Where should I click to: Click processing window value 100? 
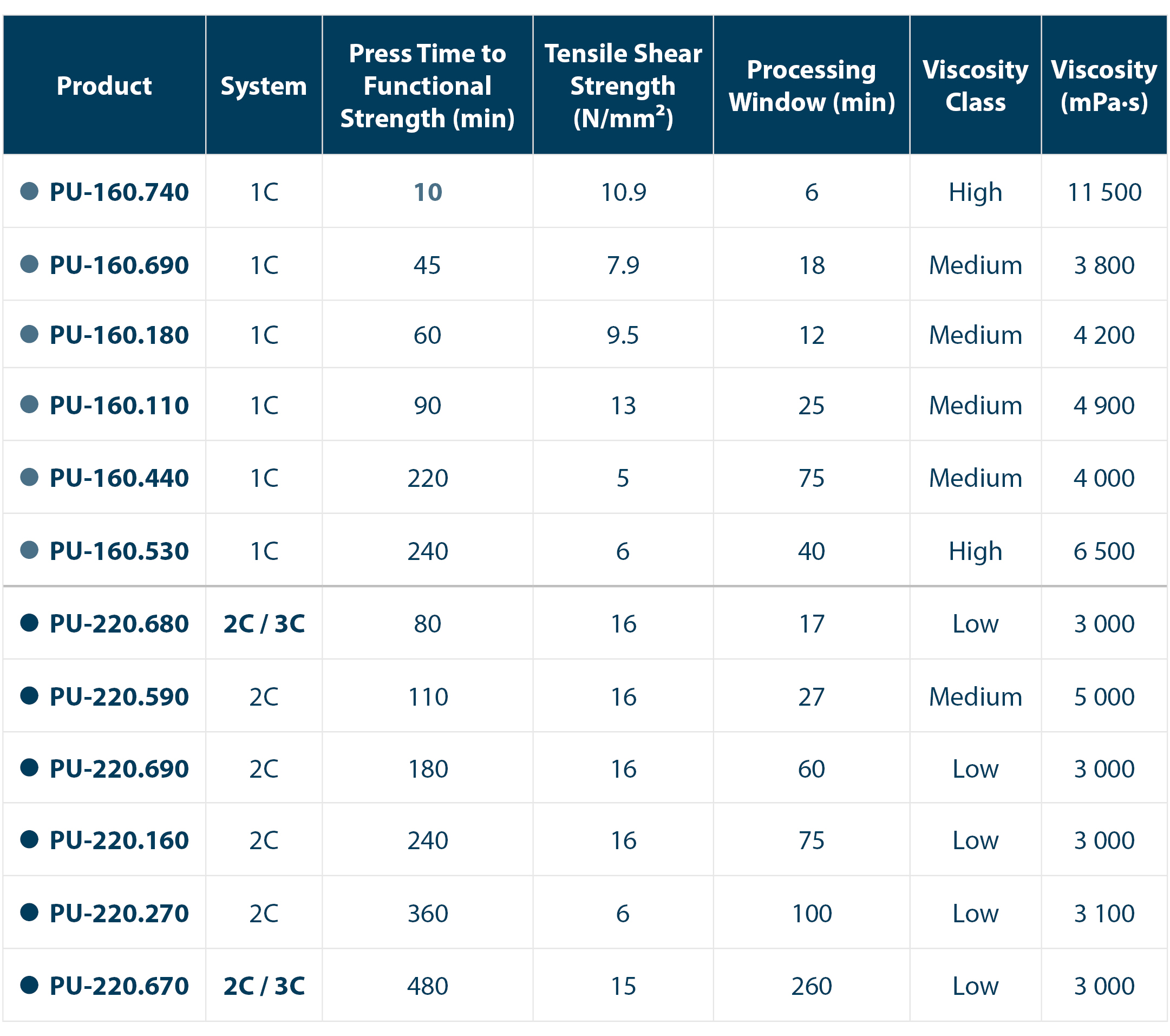(x=812, y=914)
